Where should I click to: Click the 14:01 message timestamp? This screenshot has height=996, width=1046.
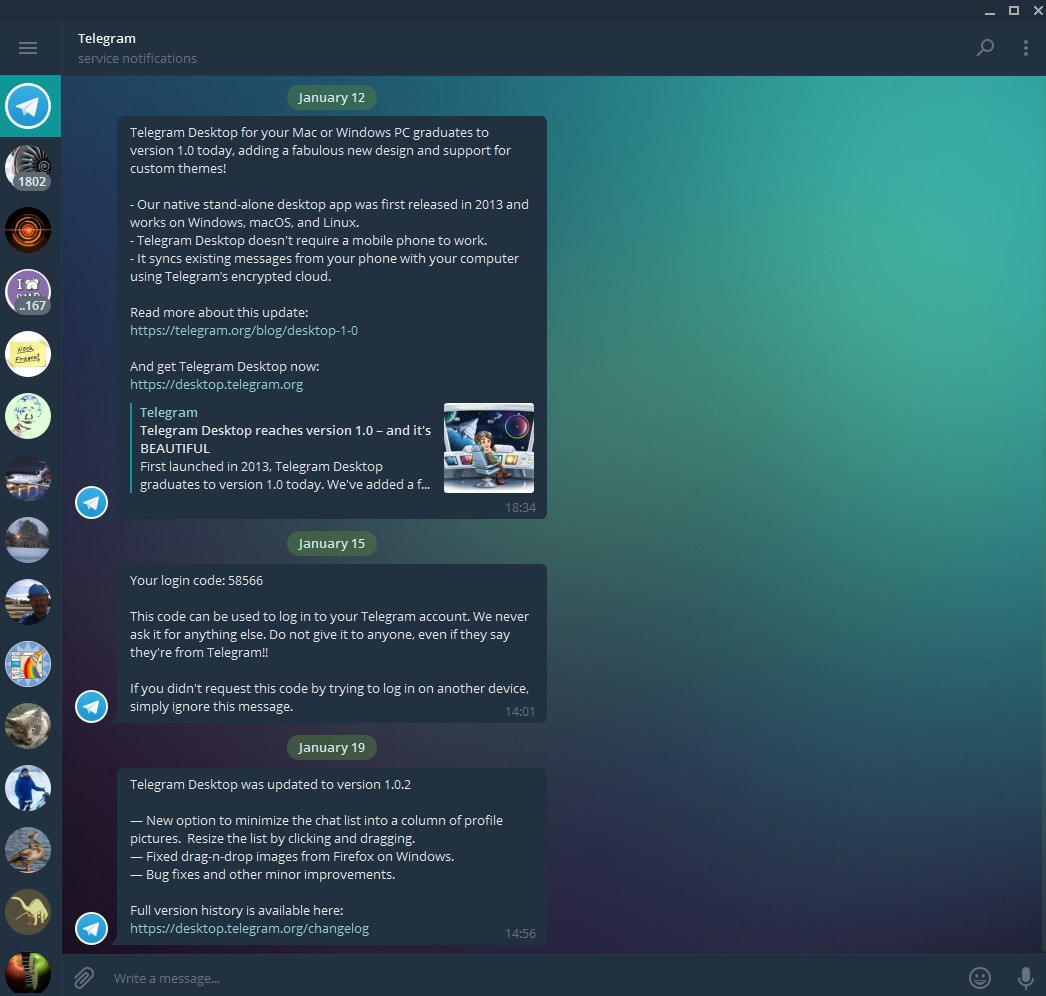(x=520, y=712)
